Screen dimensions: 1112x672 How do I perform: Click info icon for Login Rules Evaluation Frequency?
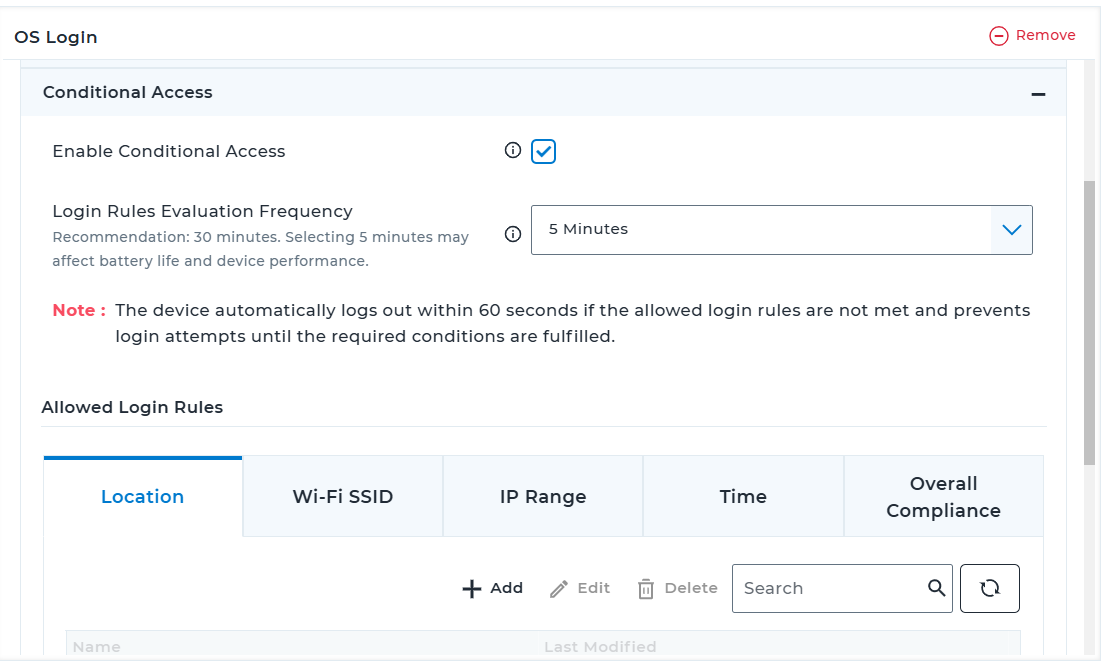click(513, 235)
